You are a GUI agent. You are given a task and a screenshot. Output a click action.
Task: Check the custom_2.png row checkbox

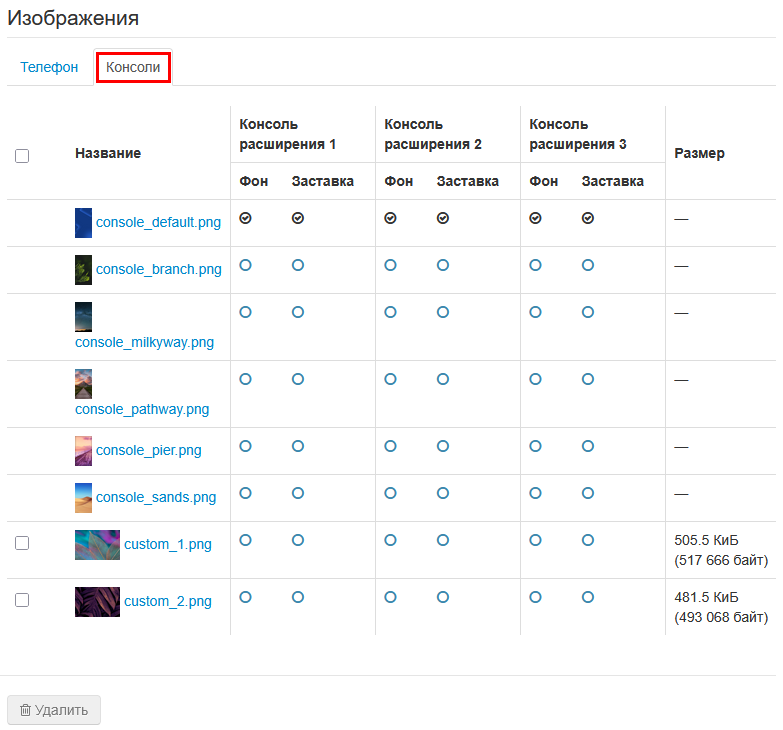click(22, 600)
